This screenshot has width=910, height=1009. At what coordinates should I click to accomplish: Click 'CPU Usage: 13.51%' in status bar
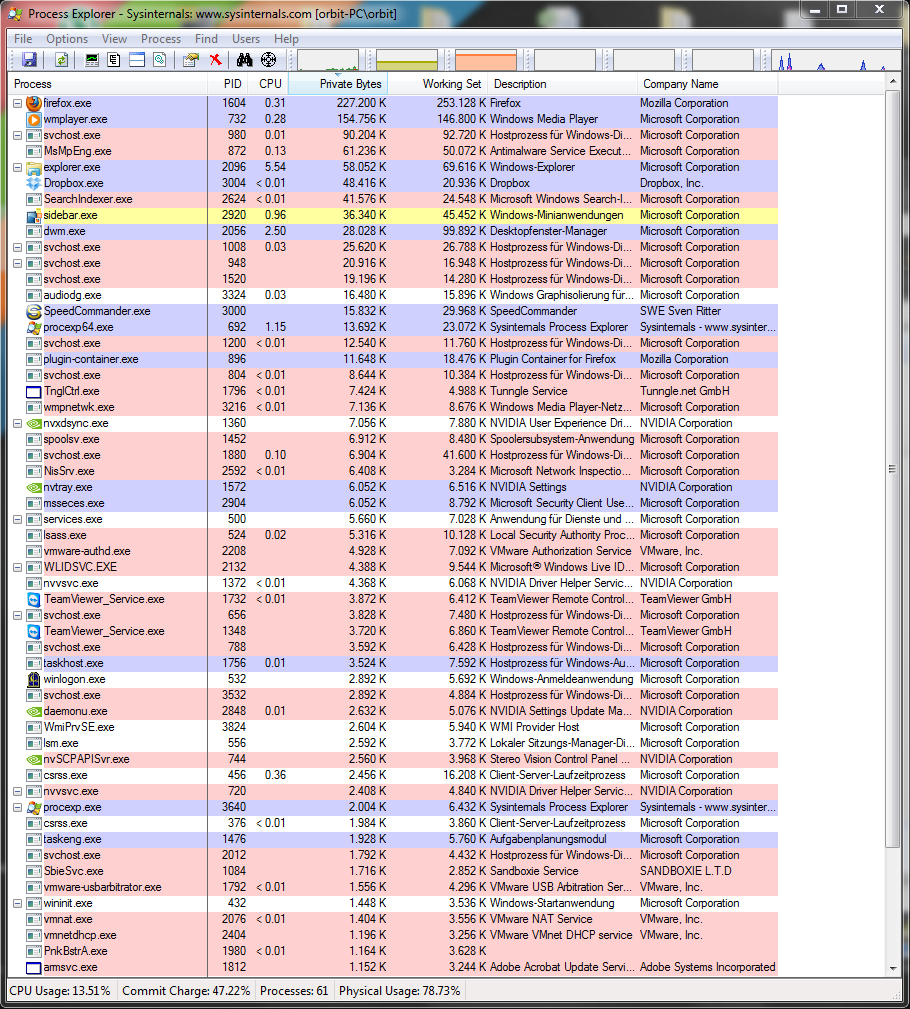pyautogui.click(x=60, y=990)
